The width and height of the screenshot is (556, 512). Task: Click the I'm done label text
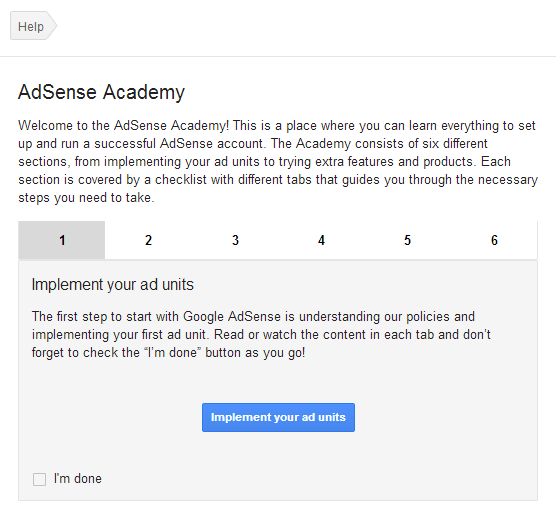click(x=78, y=479)
